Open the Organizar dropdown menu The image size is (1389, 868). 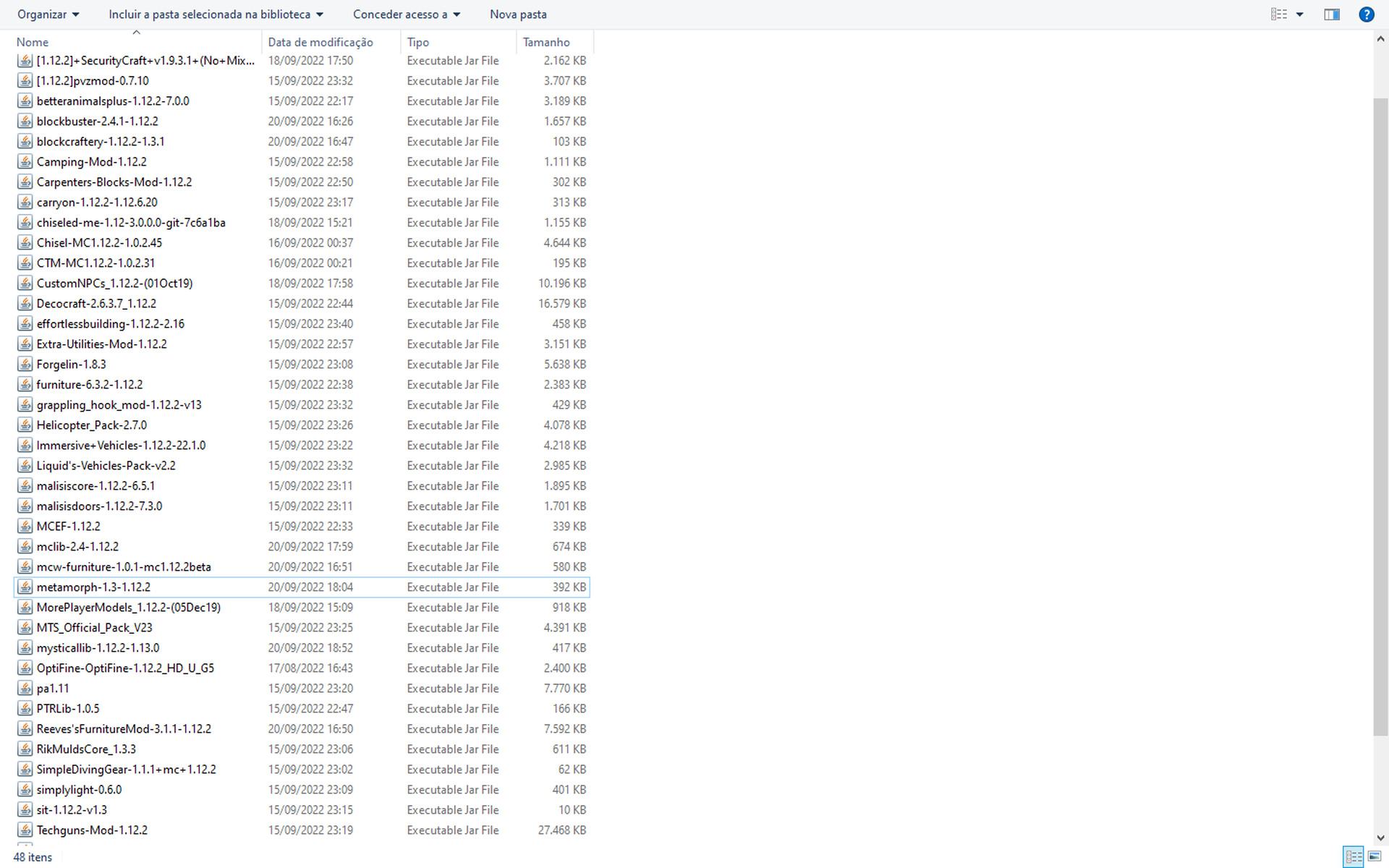click(48, 14)
